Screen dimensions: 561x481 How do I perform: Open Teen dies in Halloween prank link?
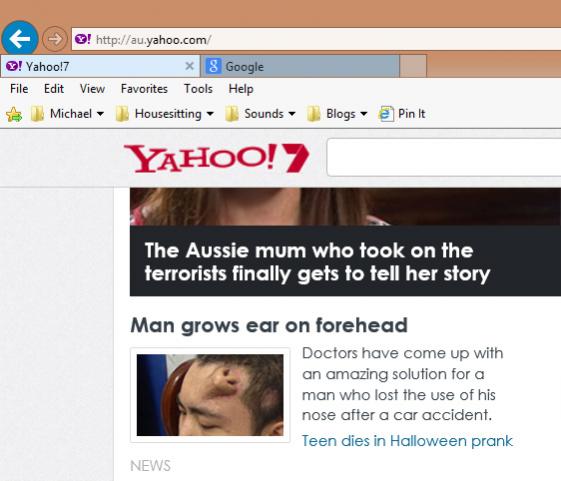(408, 441)
